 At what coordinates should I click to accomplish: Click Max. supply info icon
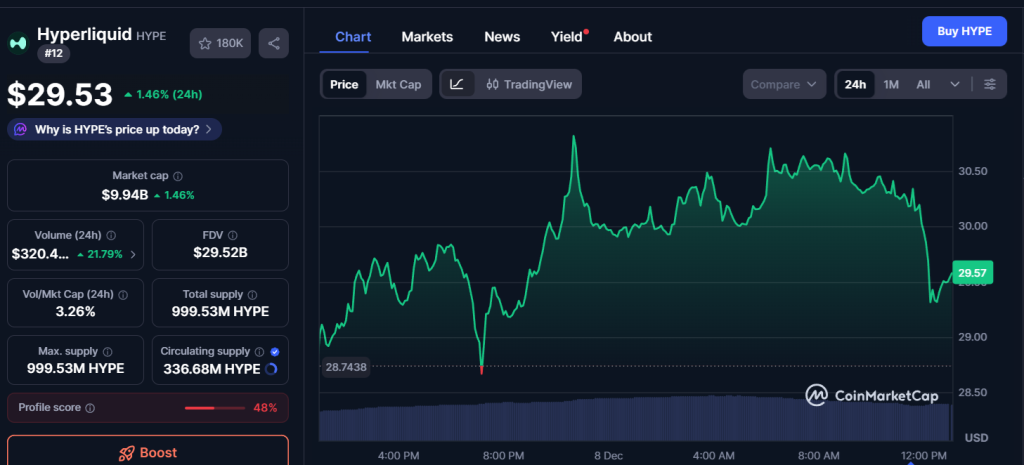pos(108,352)
